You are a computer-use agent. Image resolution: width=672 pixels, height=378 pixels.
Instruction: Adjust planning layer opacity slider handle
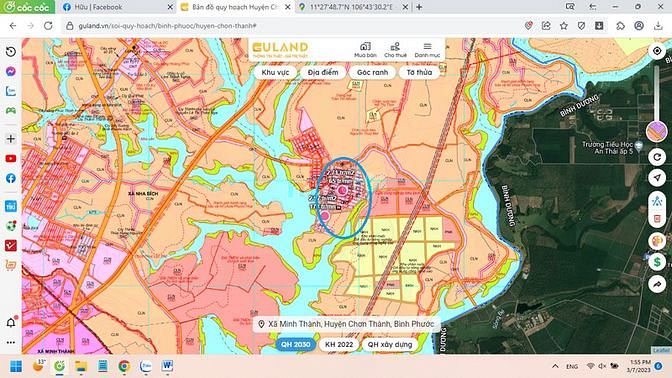point(657,131)
